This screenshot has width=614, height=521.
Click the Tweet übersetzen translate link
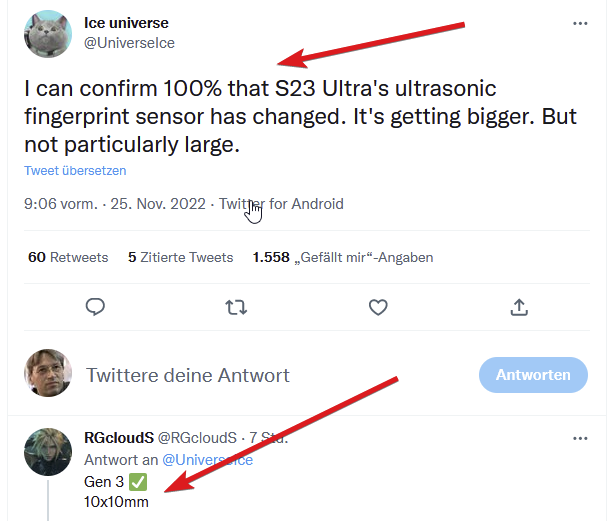[x=76, y=171]
